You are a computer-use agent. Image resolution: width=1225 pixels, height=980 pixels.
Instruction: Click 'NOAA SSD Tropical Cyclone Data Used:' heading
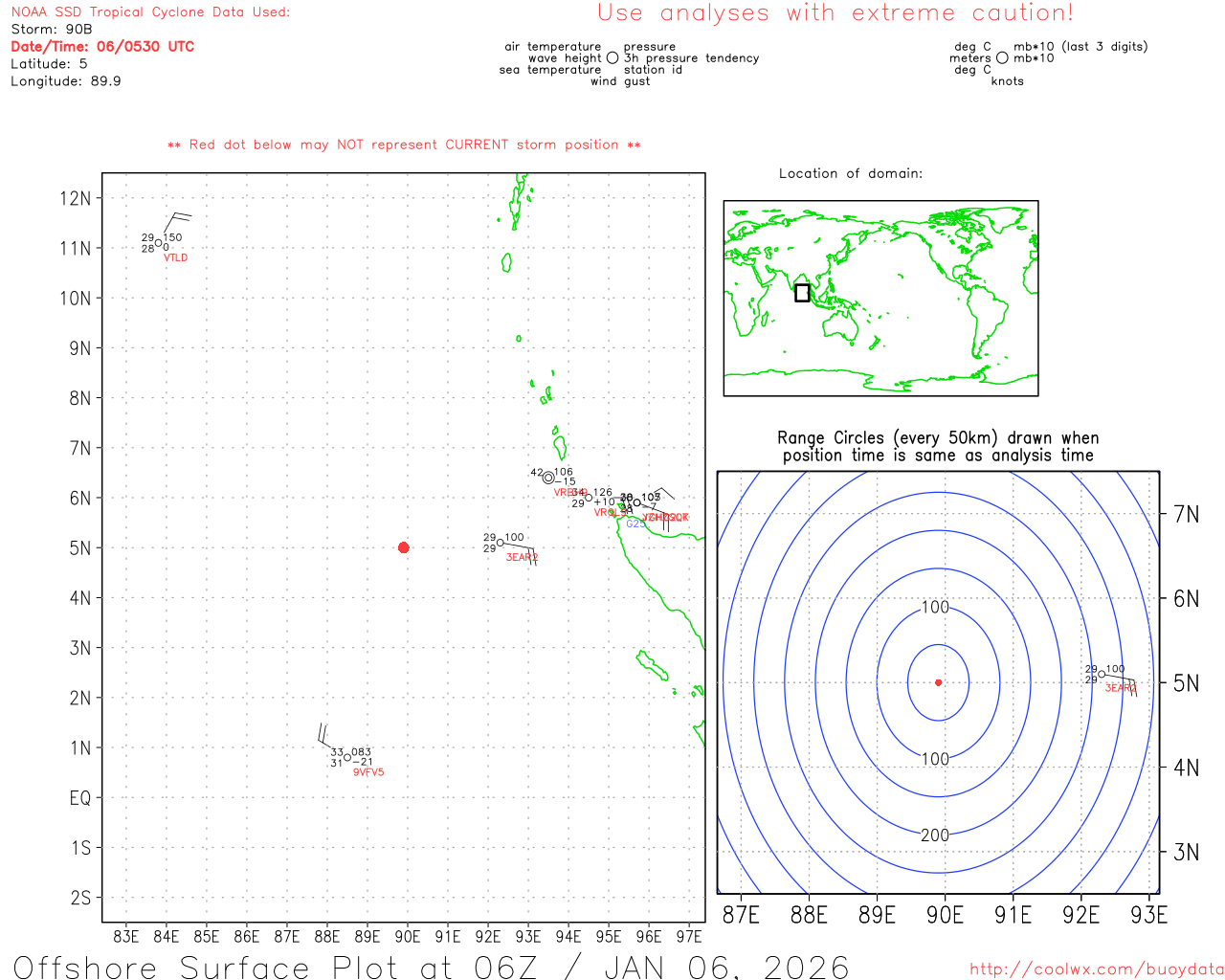click(150, 12)
